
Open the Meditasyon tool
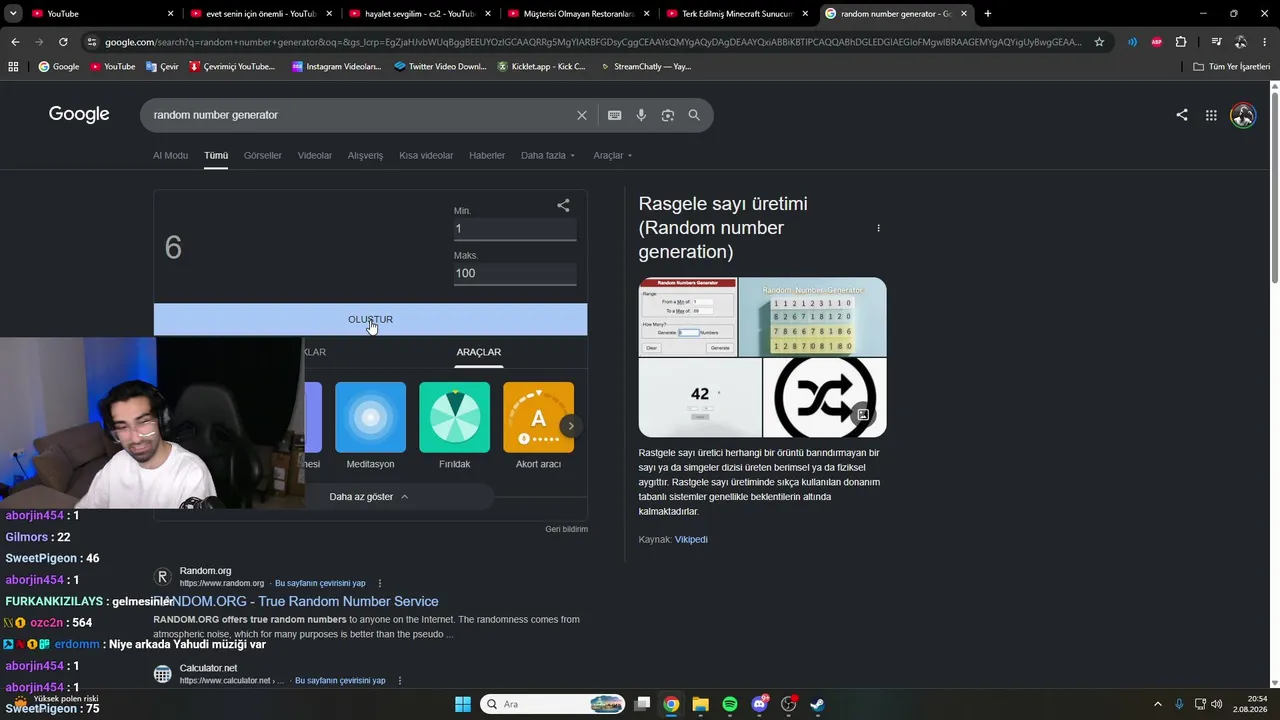370,426
